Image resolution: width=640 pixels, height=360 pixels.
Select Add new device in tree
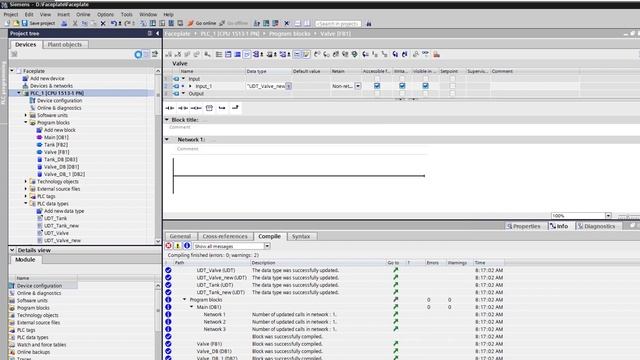47,78
